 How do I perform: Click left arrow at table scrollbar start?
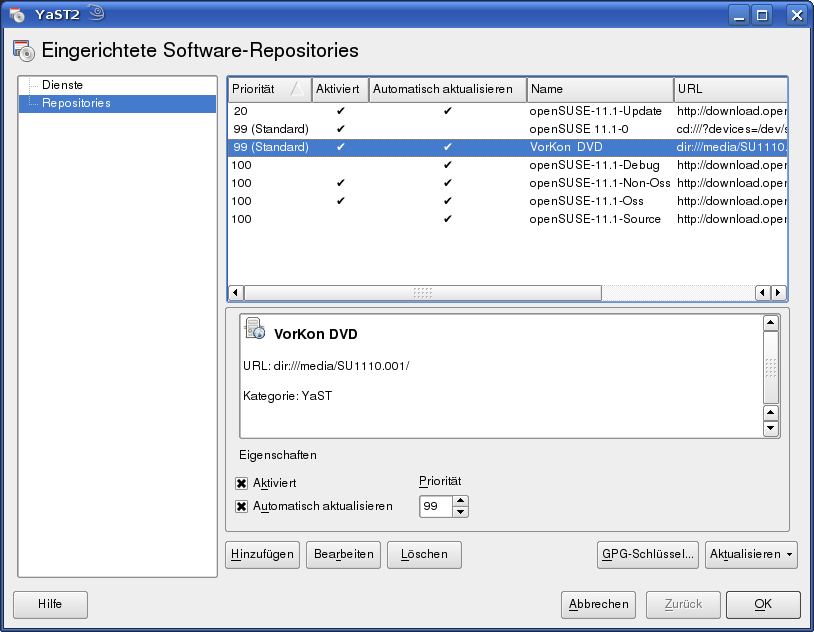pyautogui.click(x=236, y=293)
